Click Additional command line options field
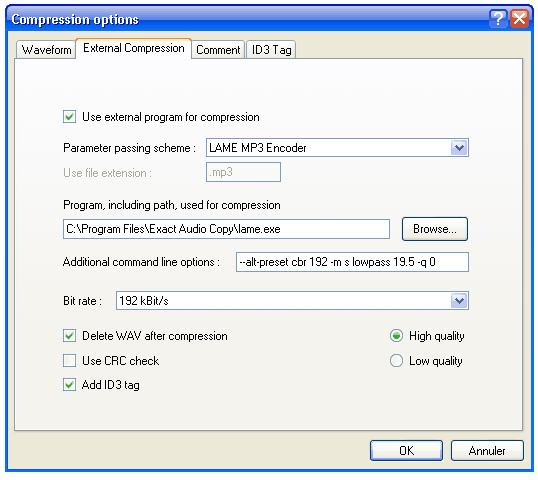 [352, 262]
